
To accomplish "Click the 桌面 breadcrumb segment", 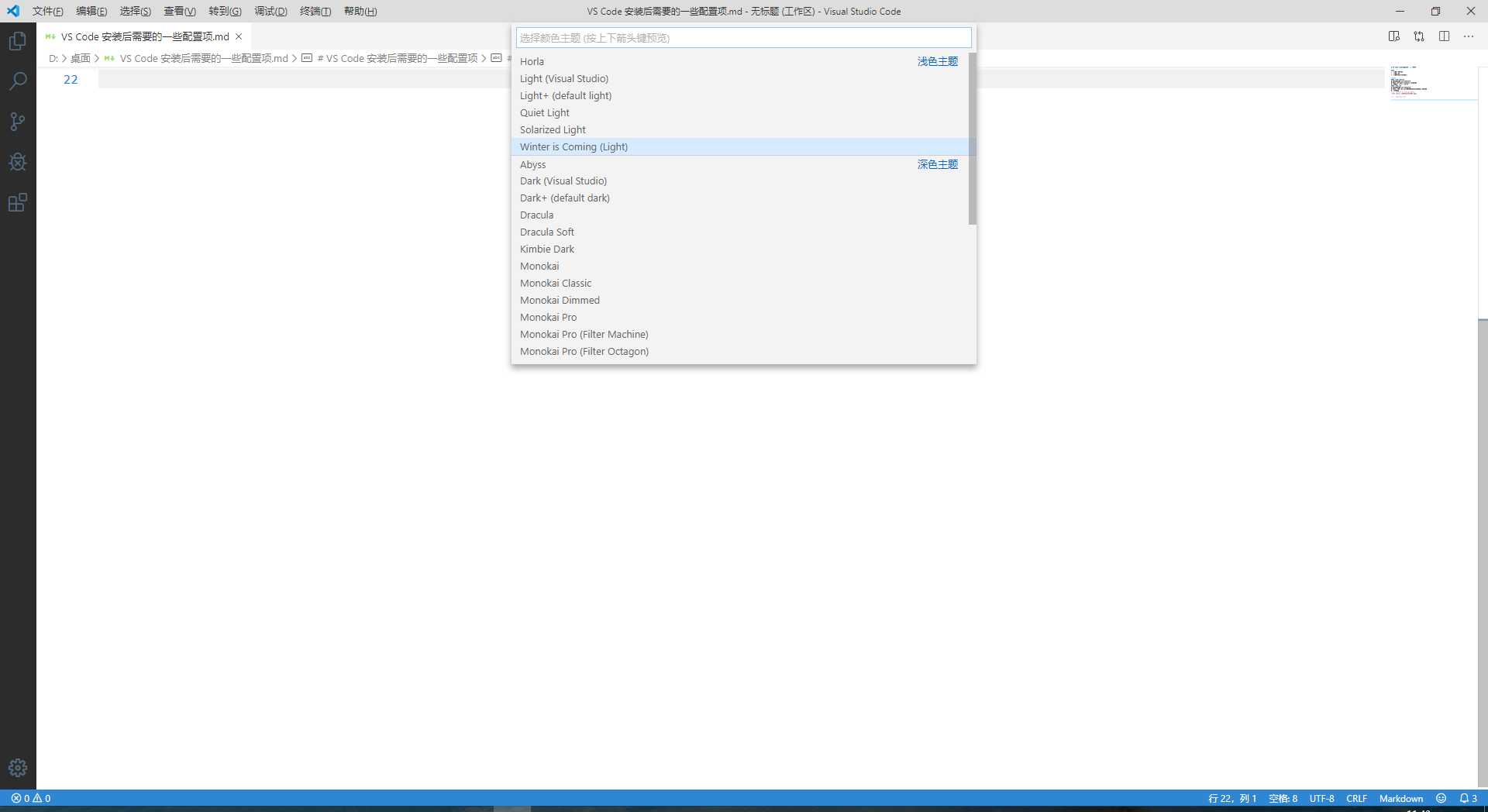I will coord(81,58).
